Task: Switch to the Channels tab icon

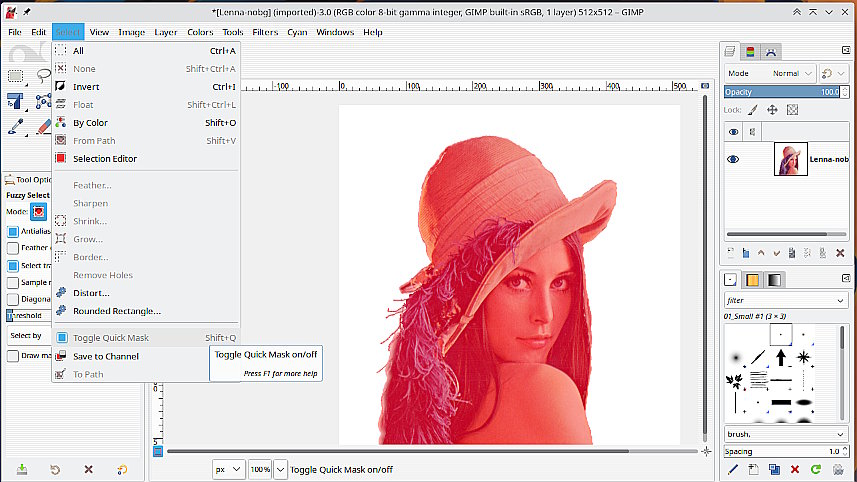Action: pos(751,51)
